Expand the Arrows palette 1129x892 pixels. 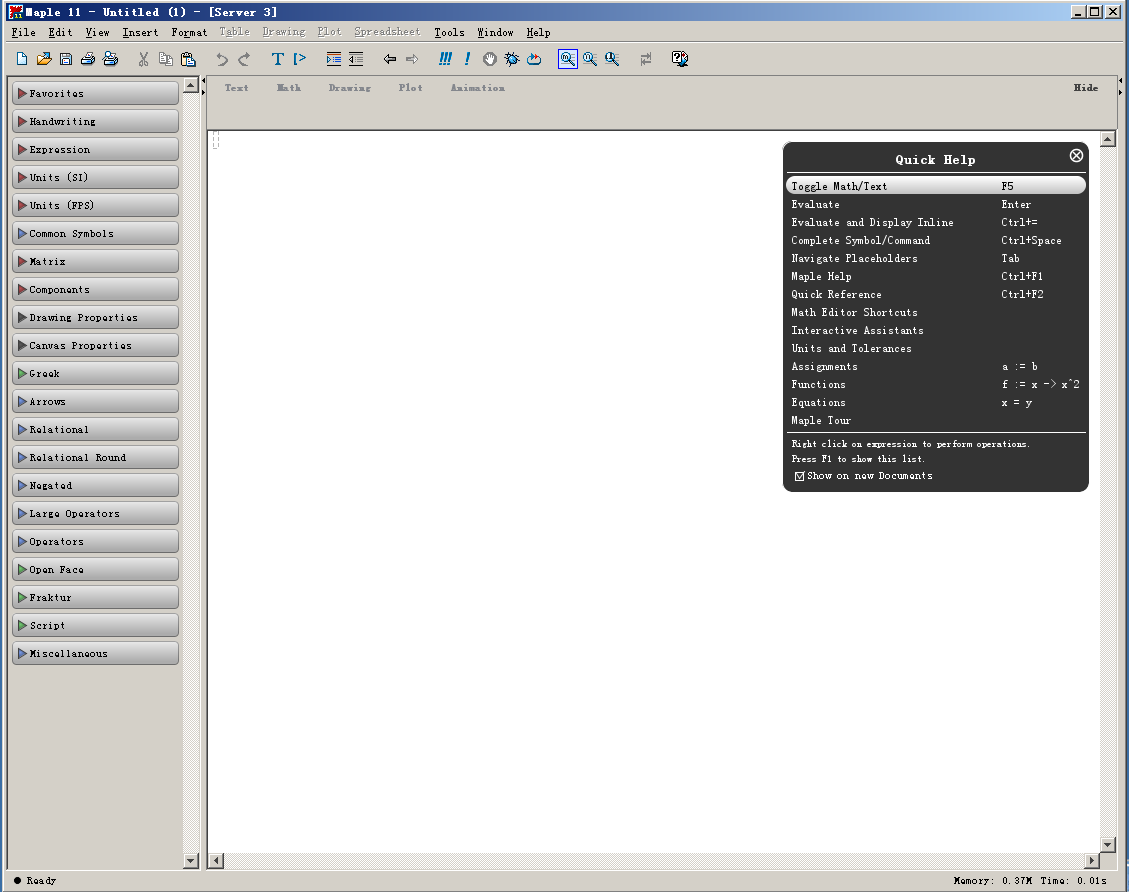point(95,402)
